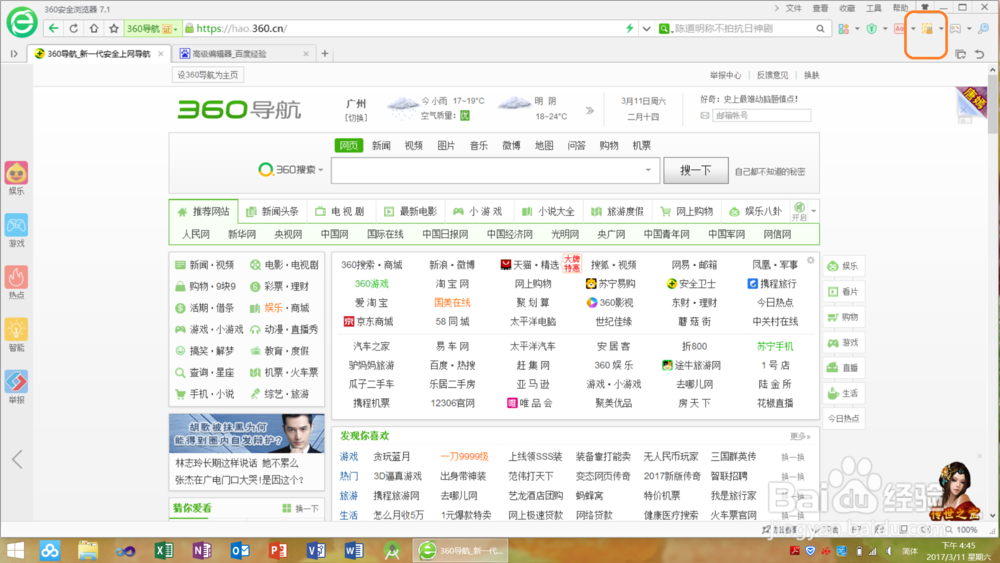Open the 举报中心 link at top

tap(726, 75)
